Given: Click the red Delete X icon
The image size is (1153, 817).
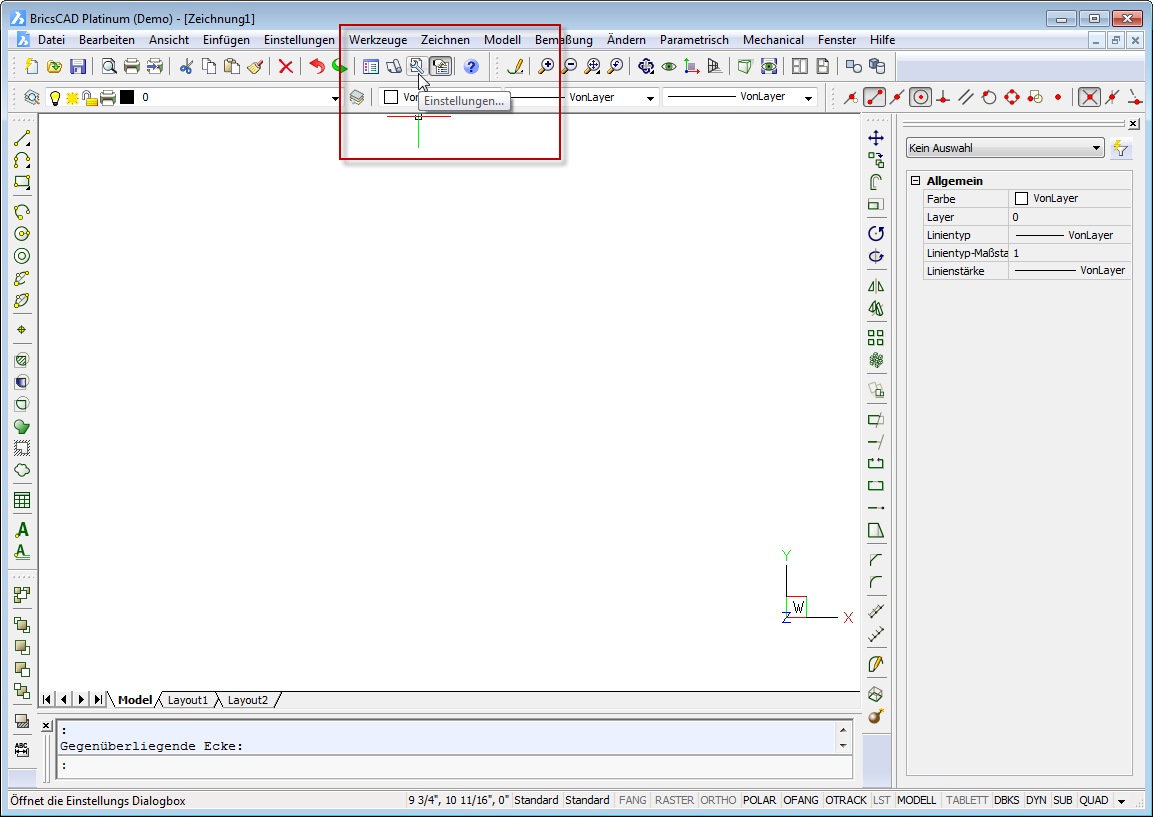Looking at the screenshot, I should [286, 67].
